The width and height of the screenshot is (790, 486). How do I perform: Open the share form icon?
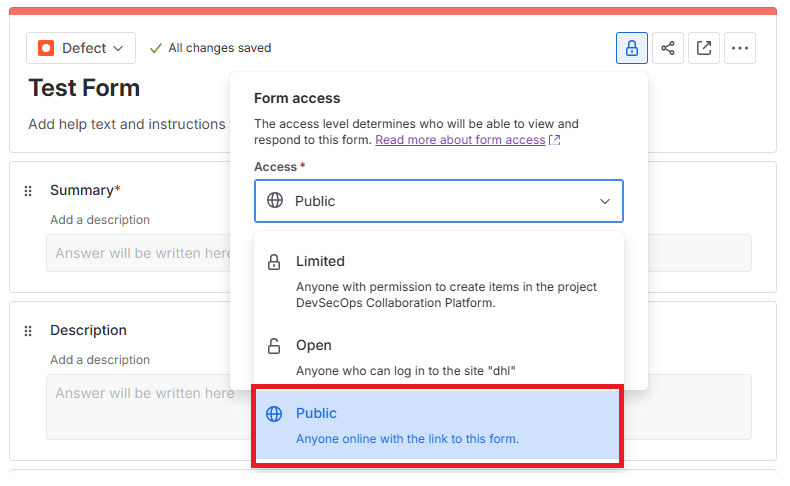click(668, 48)
